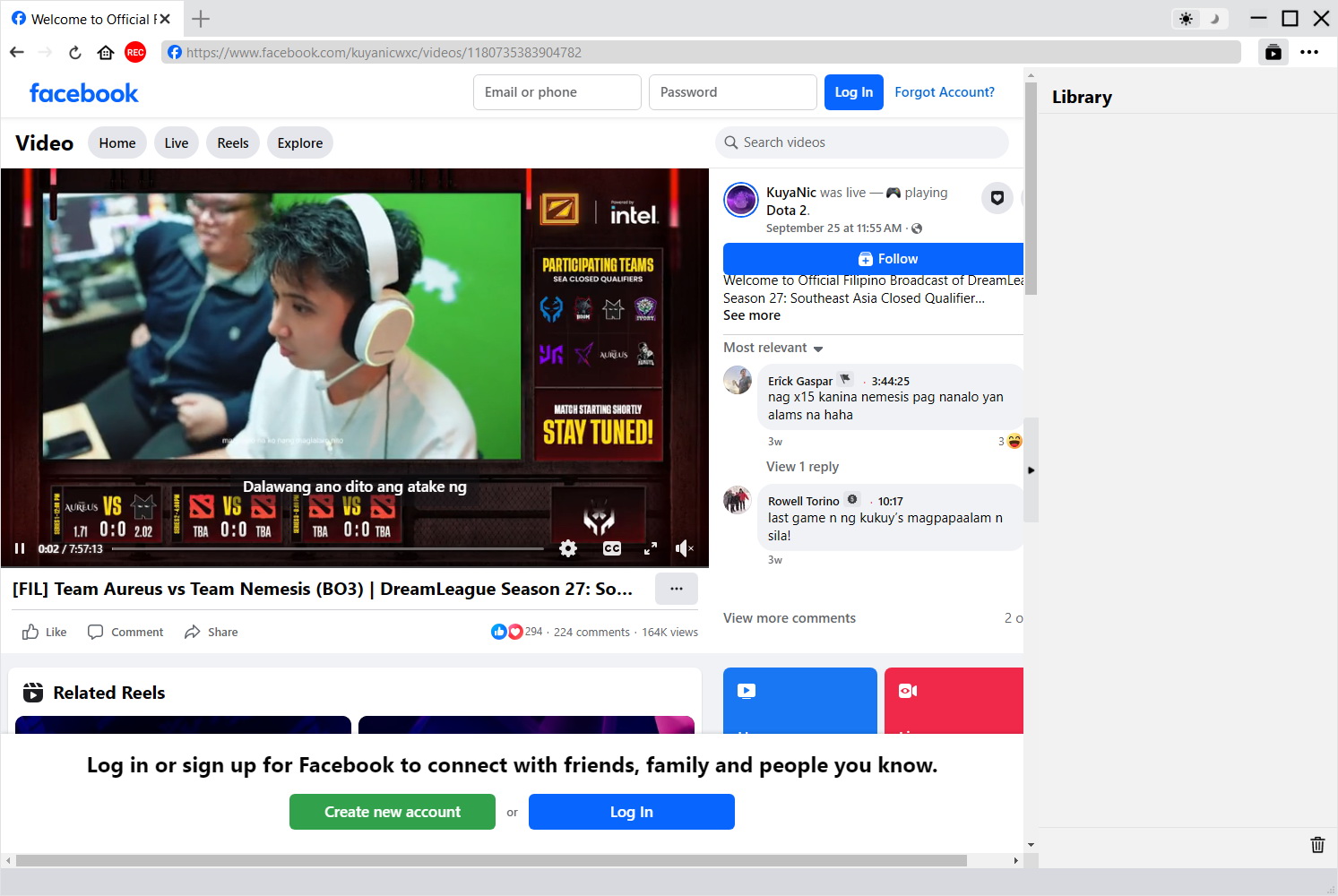This screenshot has width=1338, height=896.
Task: Click the shield badge icon beside KuyaNic
Action: 997,198
